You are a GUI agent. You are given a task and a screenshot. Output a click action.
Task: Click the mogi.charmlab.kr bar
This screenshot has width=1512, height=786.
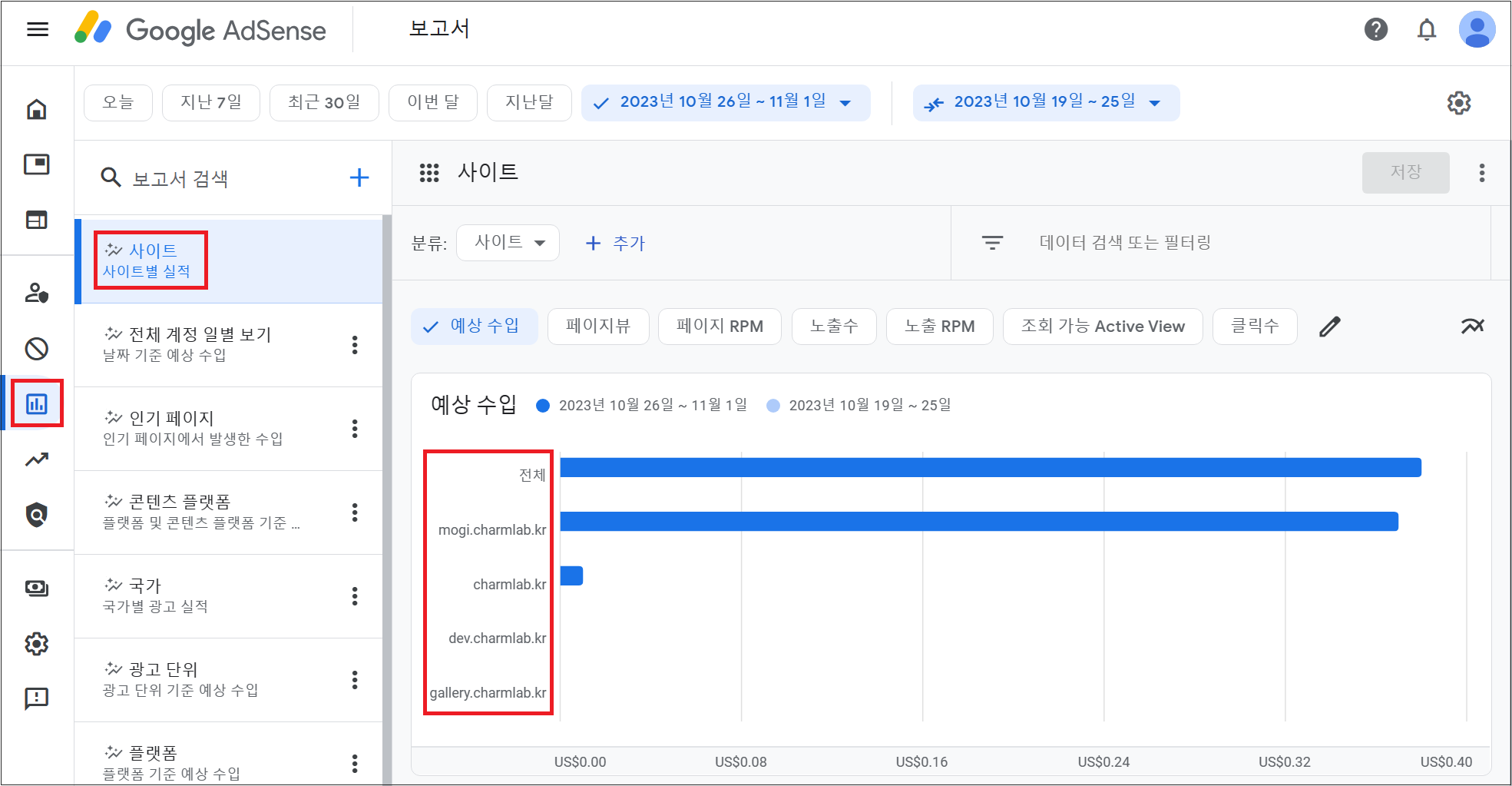click(x=979, y=522)
